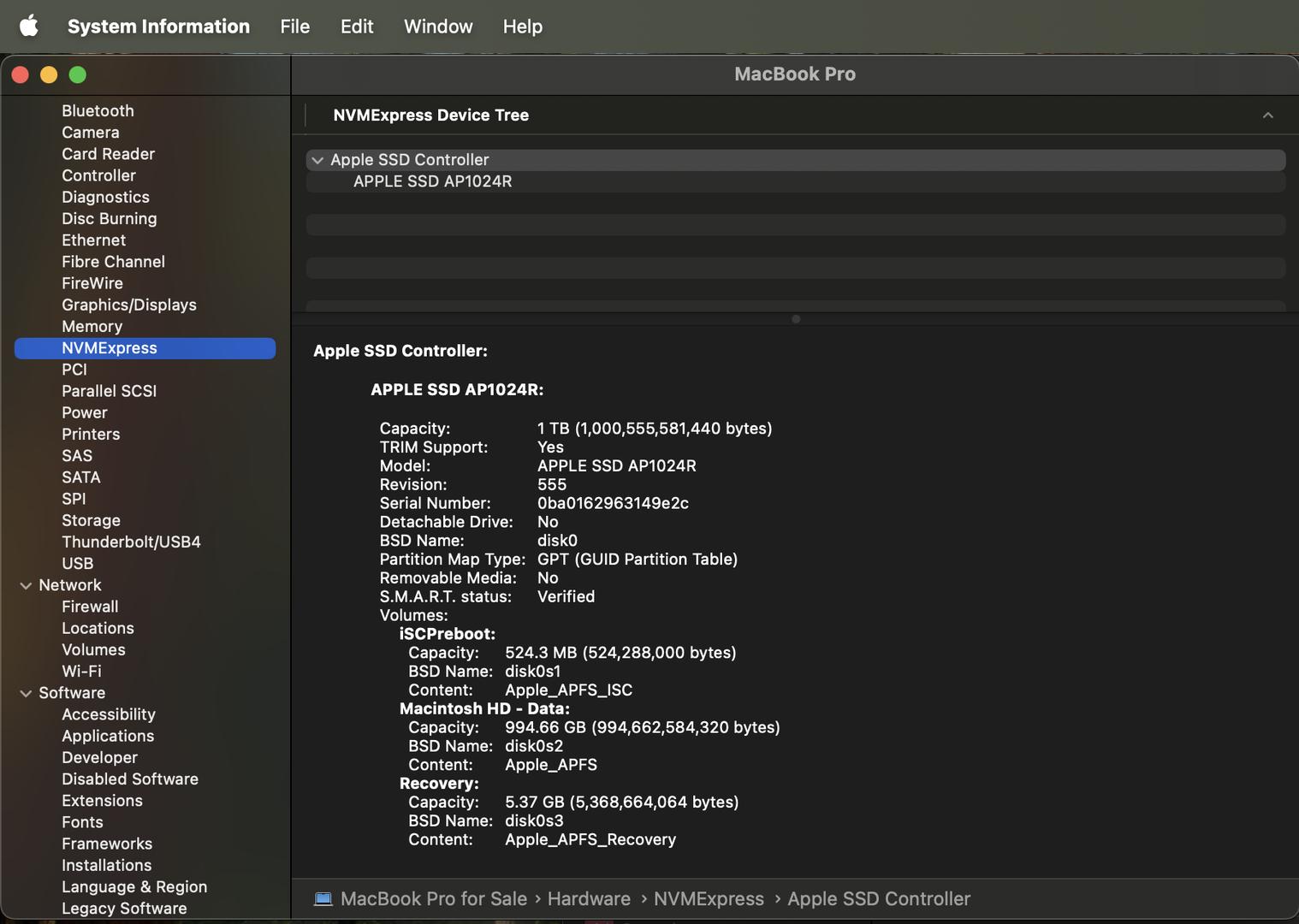Open the Apple menu
Image resolution: width=1299 pixels, height=924 pixels.
[x=29, y=26]
